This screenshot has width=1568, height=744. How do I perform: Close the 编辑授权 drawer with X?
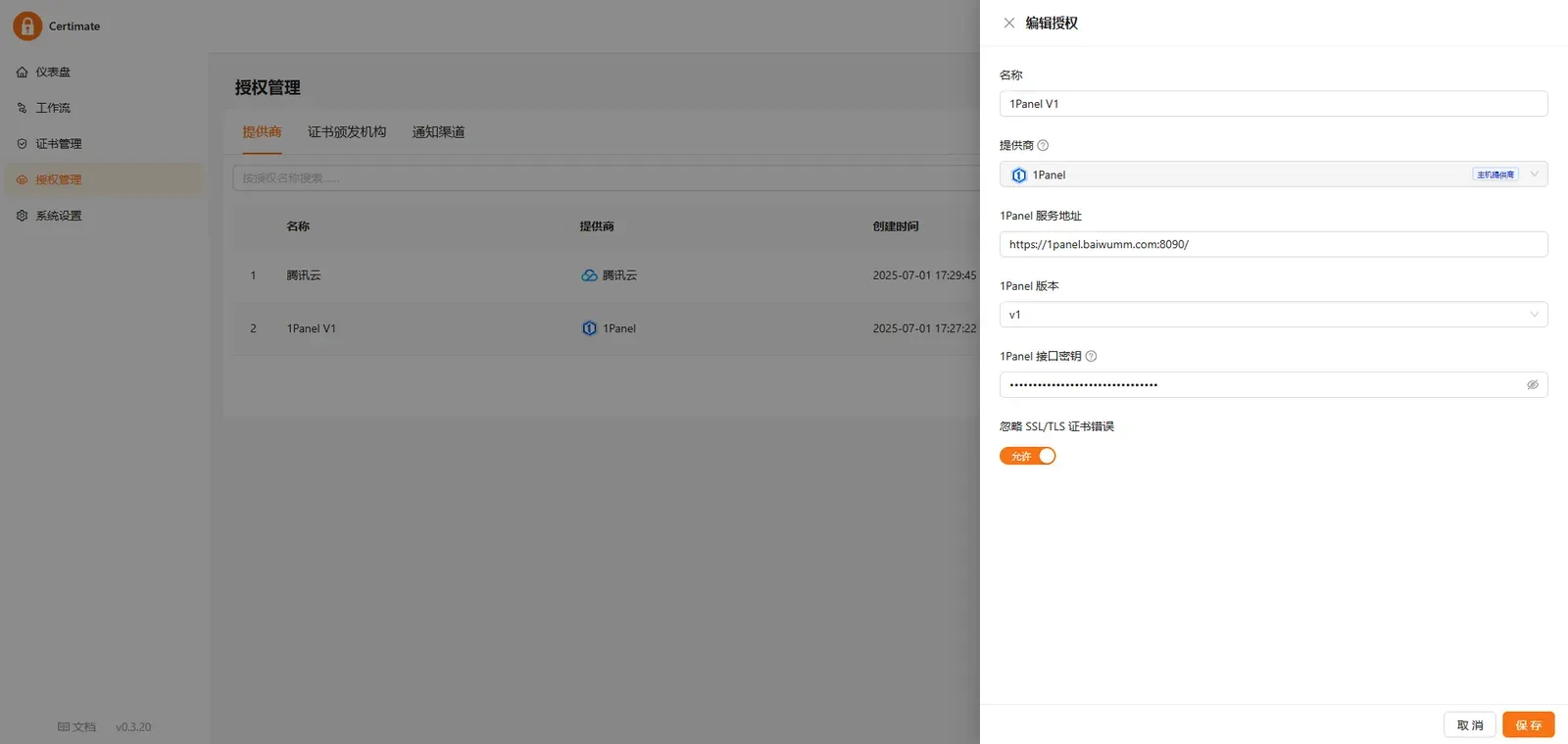tap(1009, 23)
